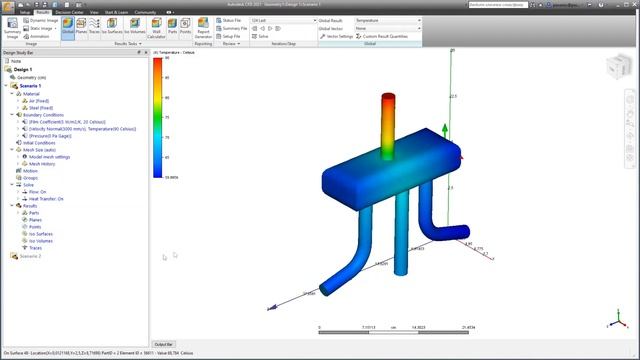Close the Design Study Bar panel
640x360 pixels.
(x=146, y=53)
